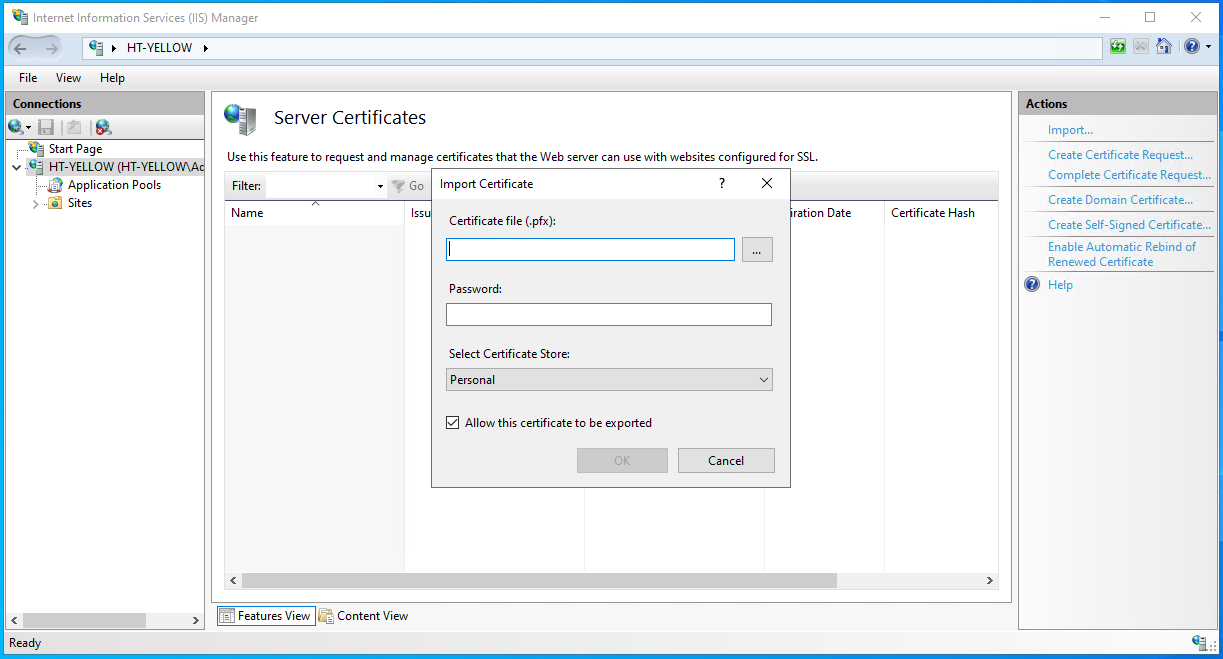Click the Help icon beside Actions pane
1223x659 pixels.
click(1031, 284)
